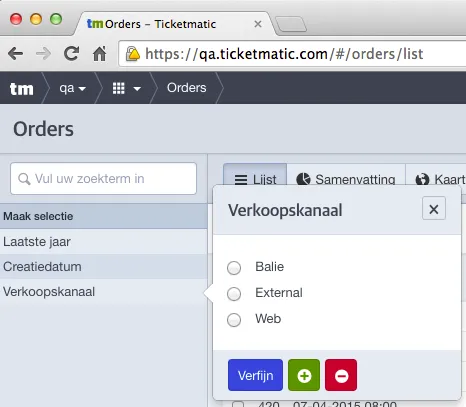
Task: Select the External radio button
Action: tap(234, 294)
